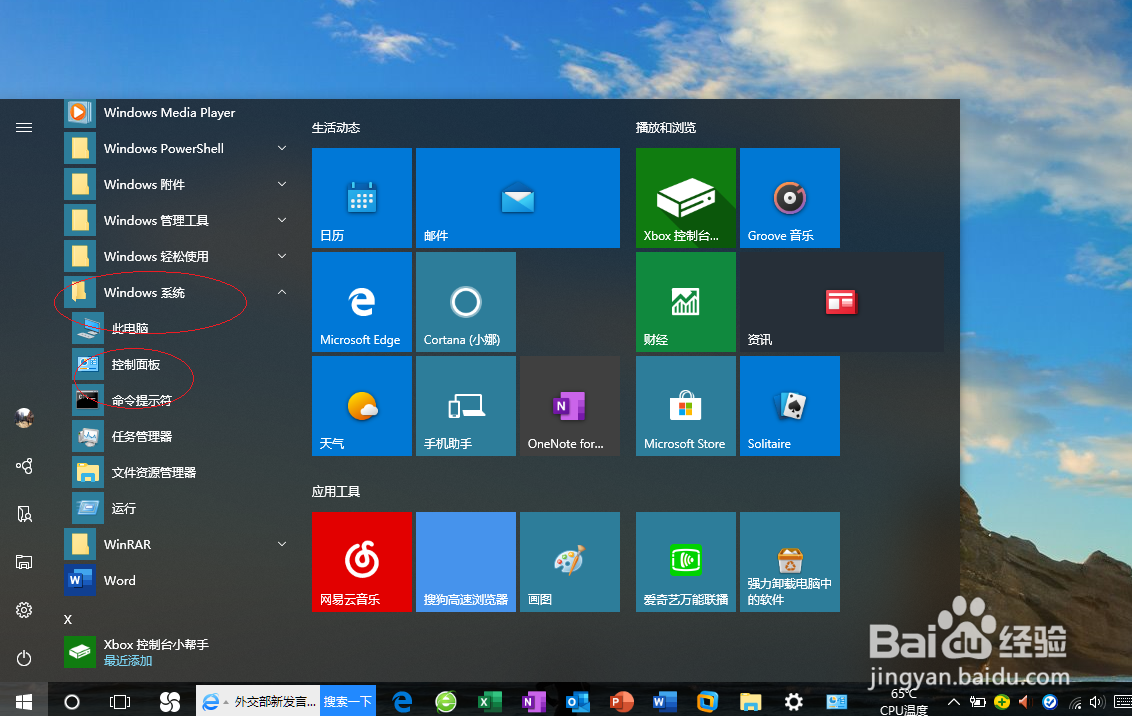1132x716 pixels.
Task: Click the 搜索一下 search button
Action: tap(347, 701)
